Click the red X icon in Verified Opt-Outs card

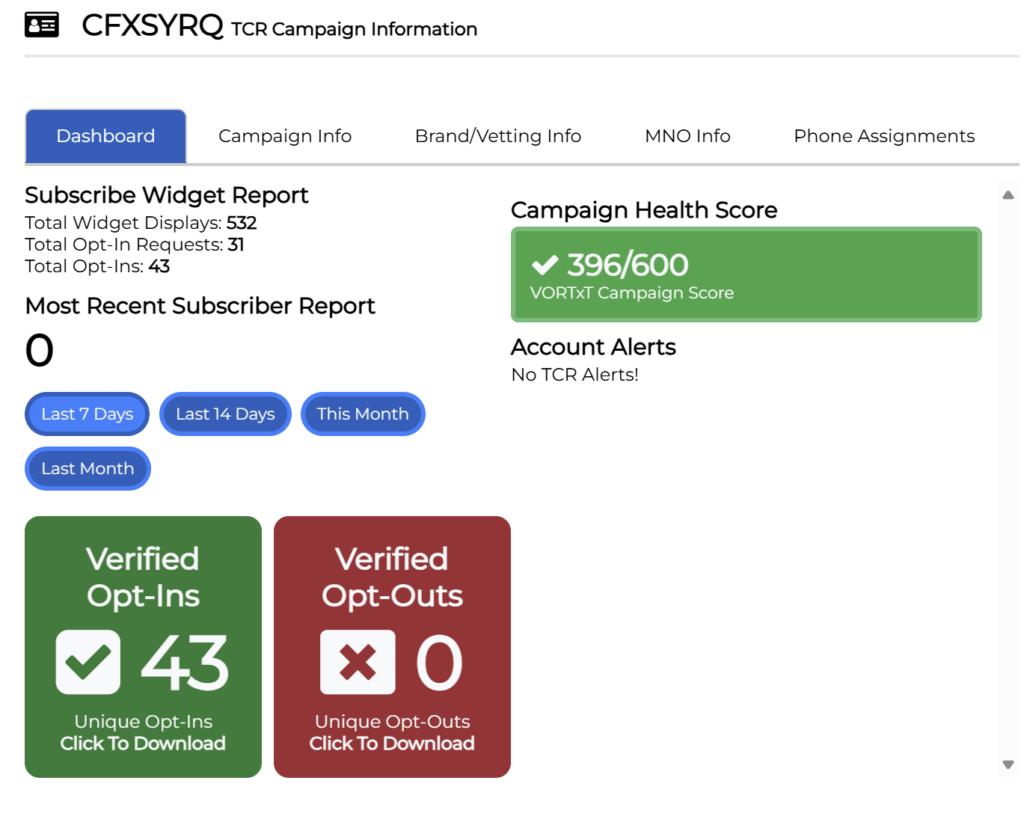pos(357,662)
